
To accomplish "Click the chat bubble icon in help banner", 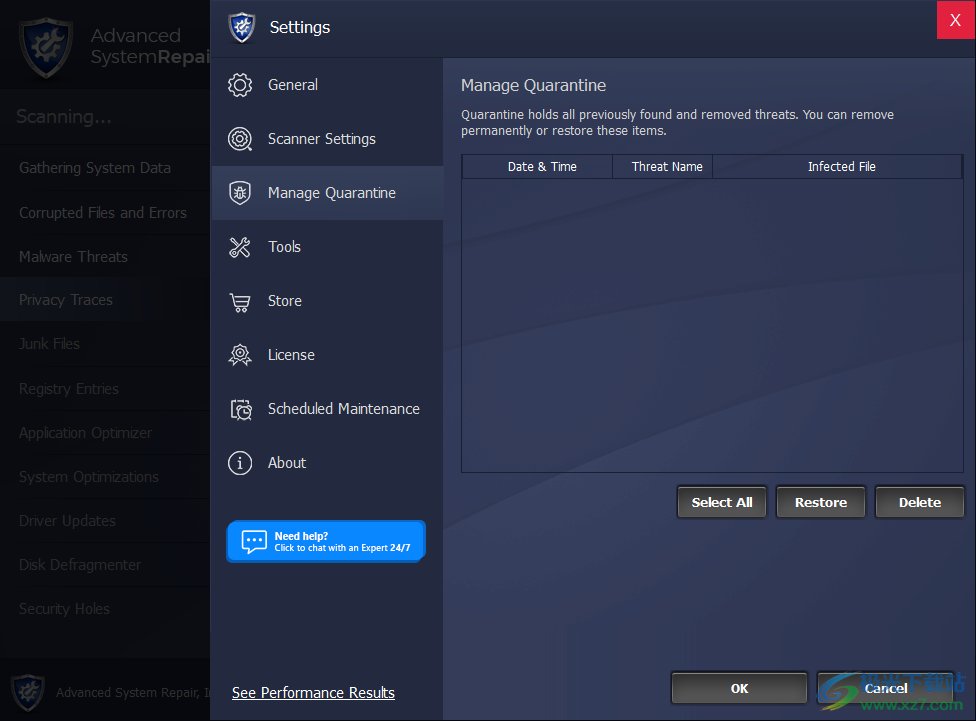I will pos(254,542).
